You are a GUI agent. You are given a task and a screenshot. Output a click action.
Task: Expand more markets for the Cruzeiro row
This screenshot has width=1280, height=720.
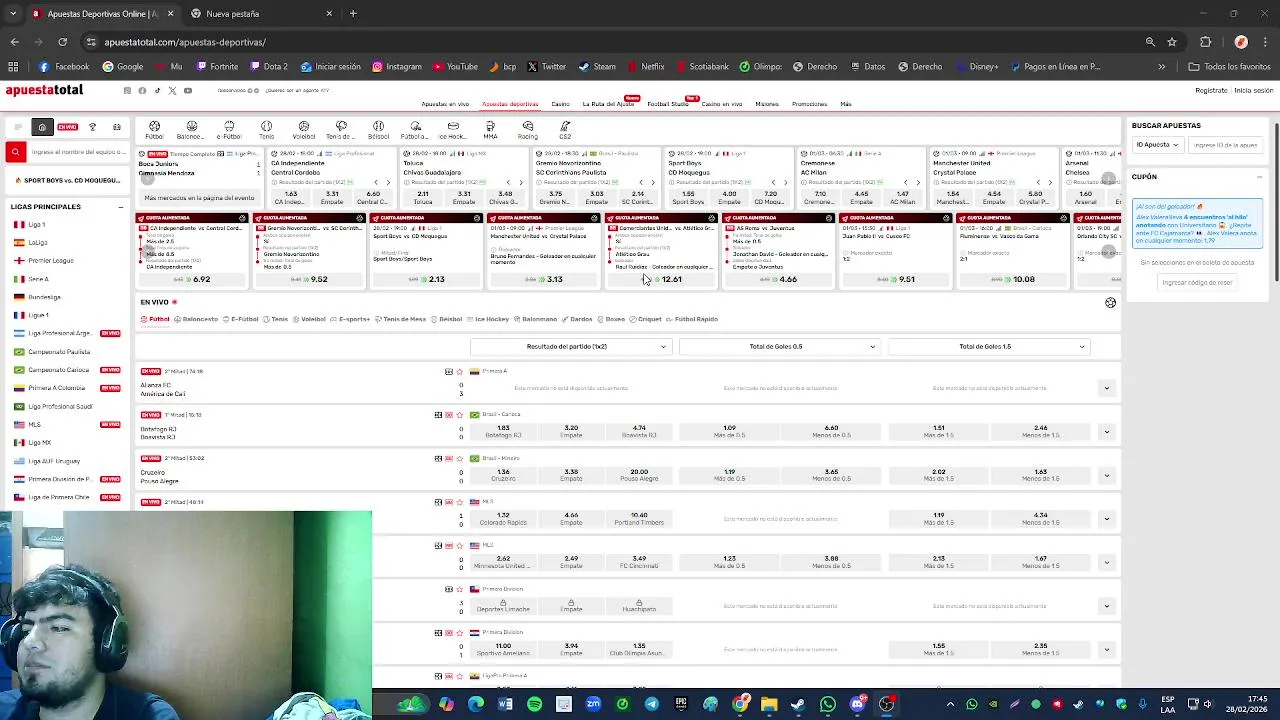point(1106,475)
